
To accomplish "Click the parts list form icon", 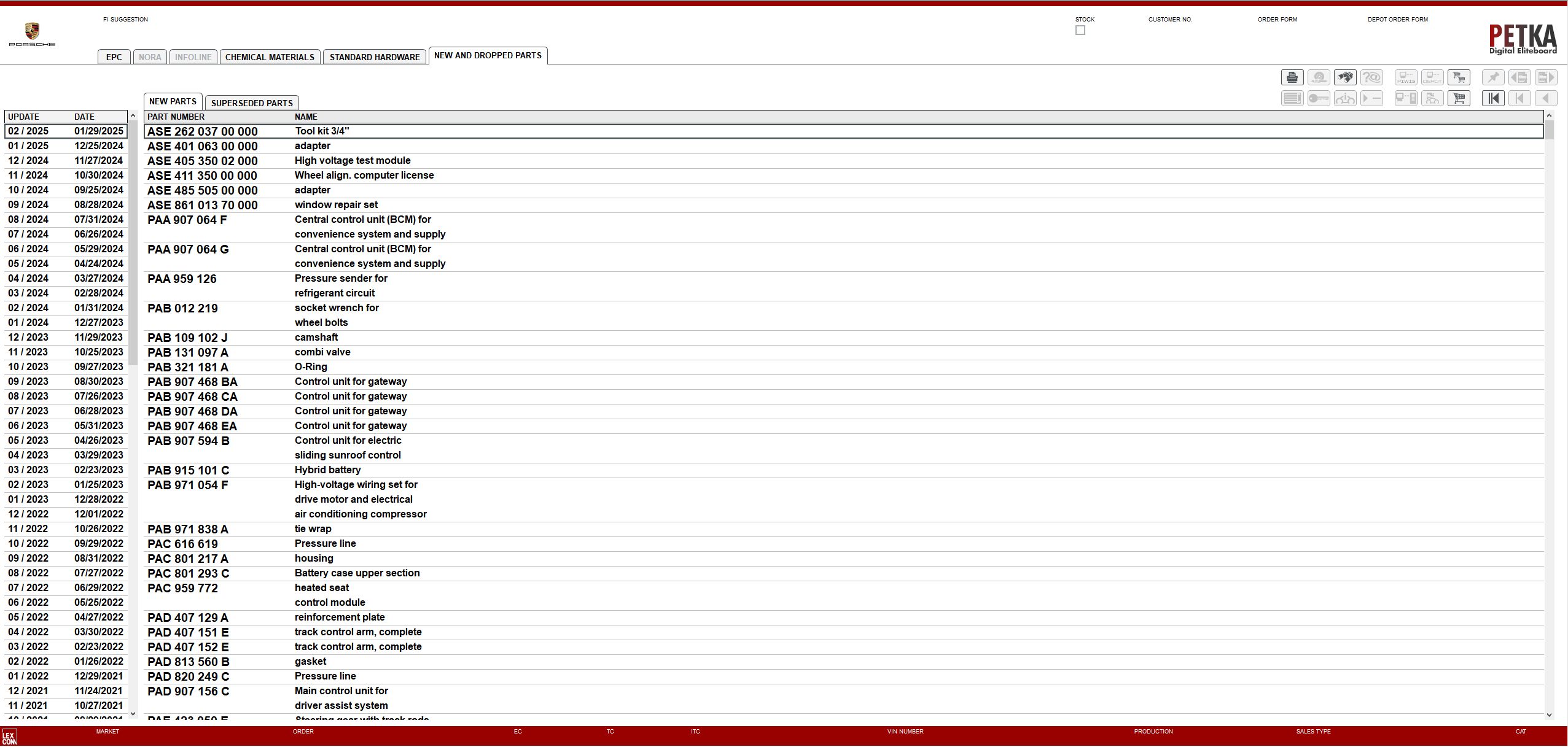I will coord(1293,98).
